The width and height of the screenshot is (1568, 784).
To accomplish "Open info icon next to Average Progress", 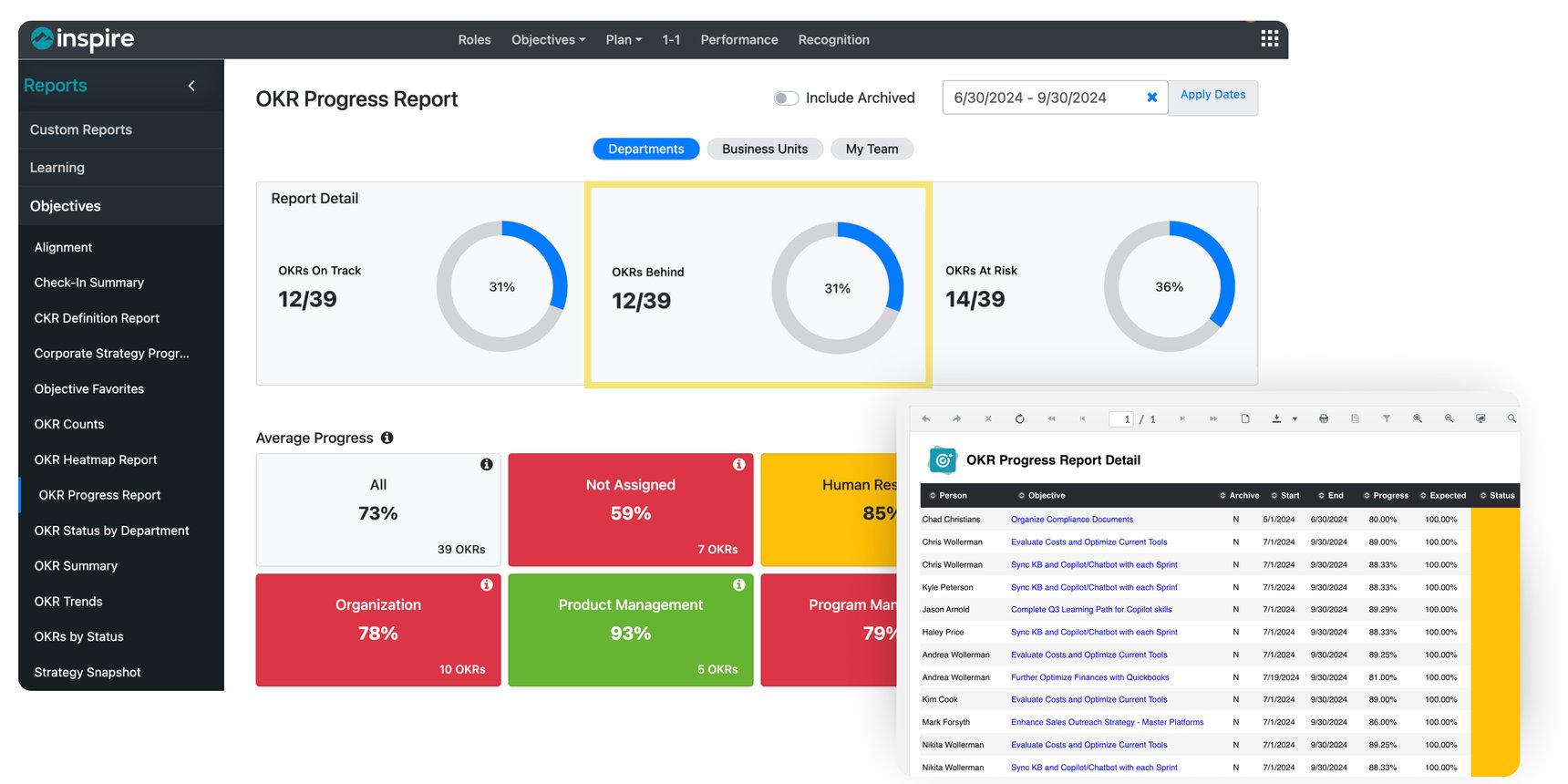I will (x=387, y=438).
